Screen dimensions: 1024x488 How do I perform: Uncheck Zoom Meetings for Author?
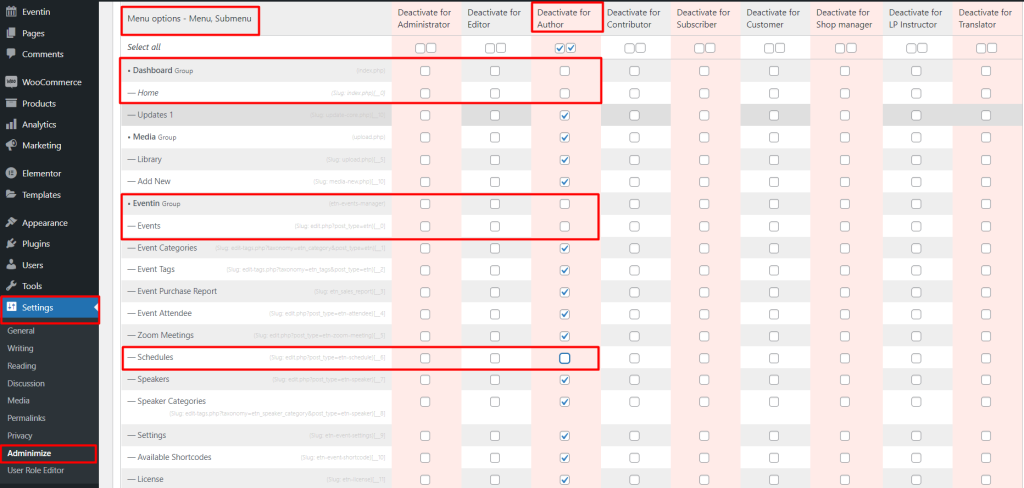565,336
